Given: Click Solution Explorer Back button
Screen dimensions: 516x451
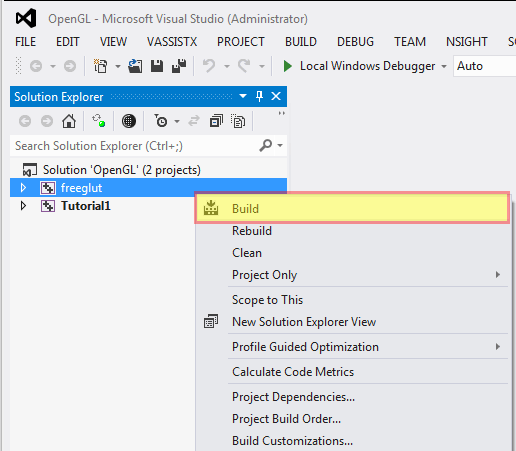Looking at the screenshot, I should pos(25,121).
